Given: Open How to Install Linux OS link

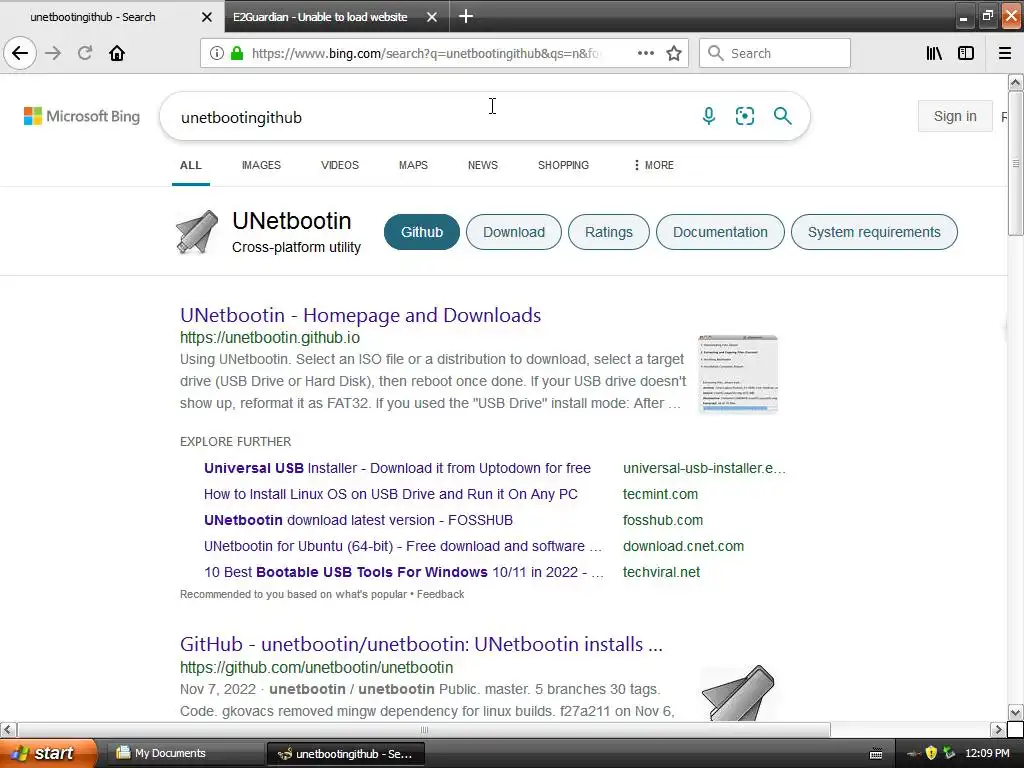Looking at the screenshot, I should point(391,494).
